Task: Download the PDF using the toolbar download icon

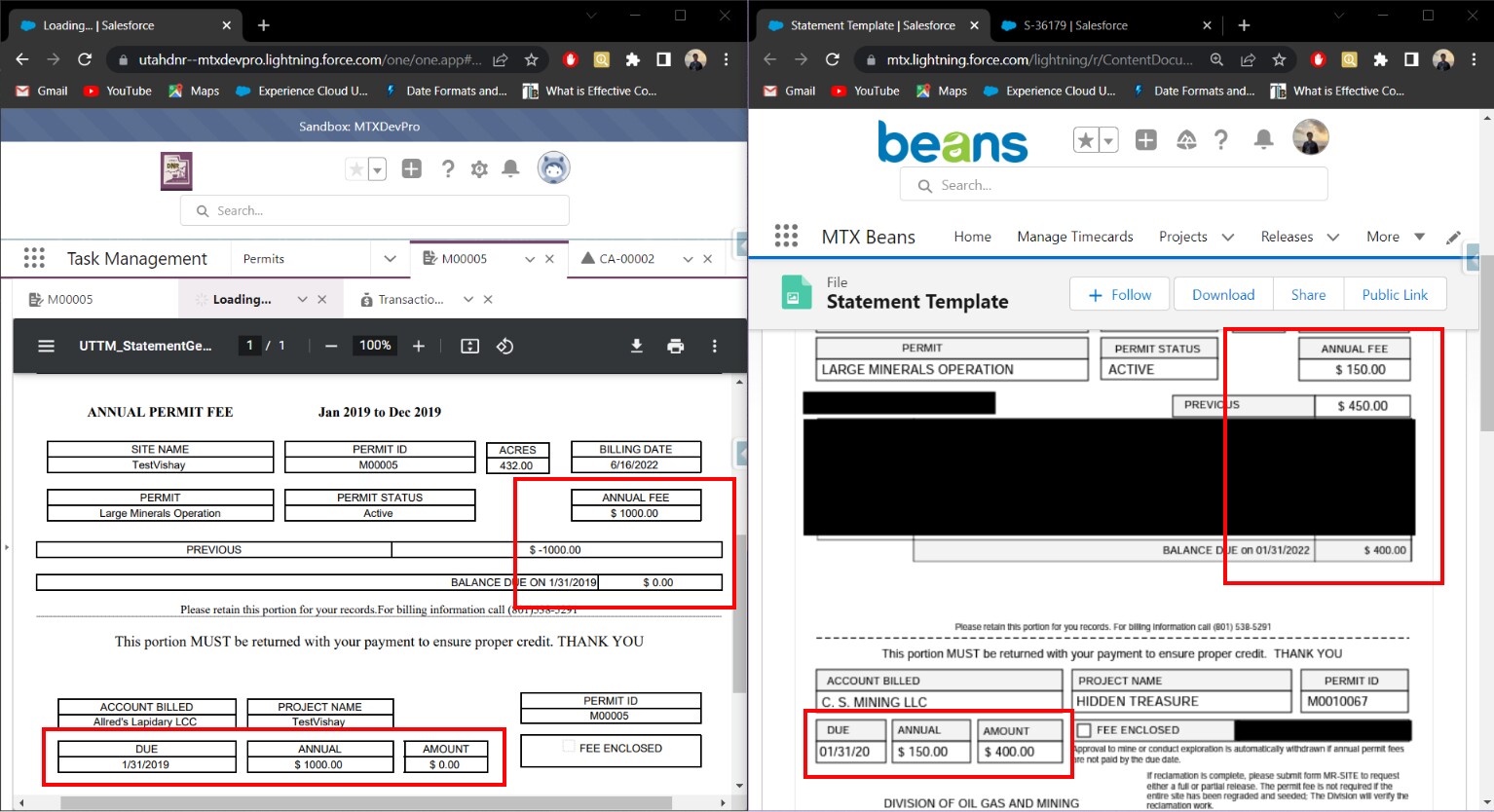Action: click(x=636, y=346)
